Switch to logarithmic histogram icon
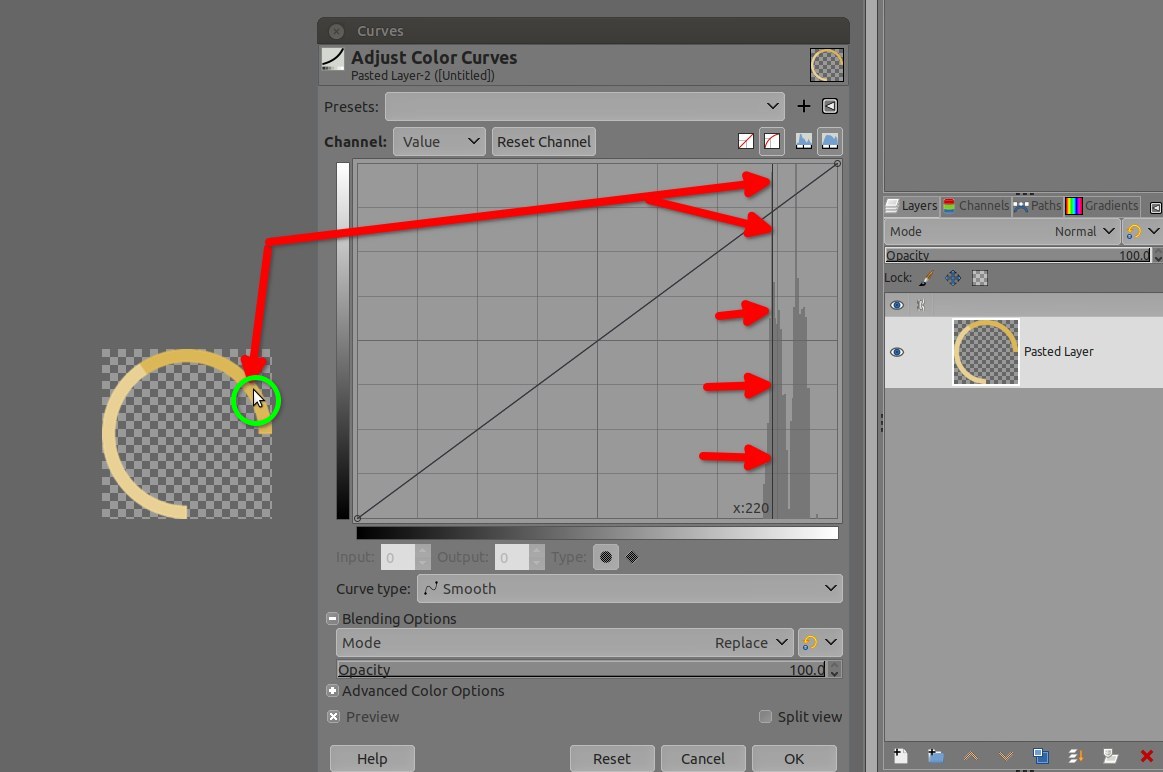1163x772 pixels. pyautogui.click(x=829, y=141)
